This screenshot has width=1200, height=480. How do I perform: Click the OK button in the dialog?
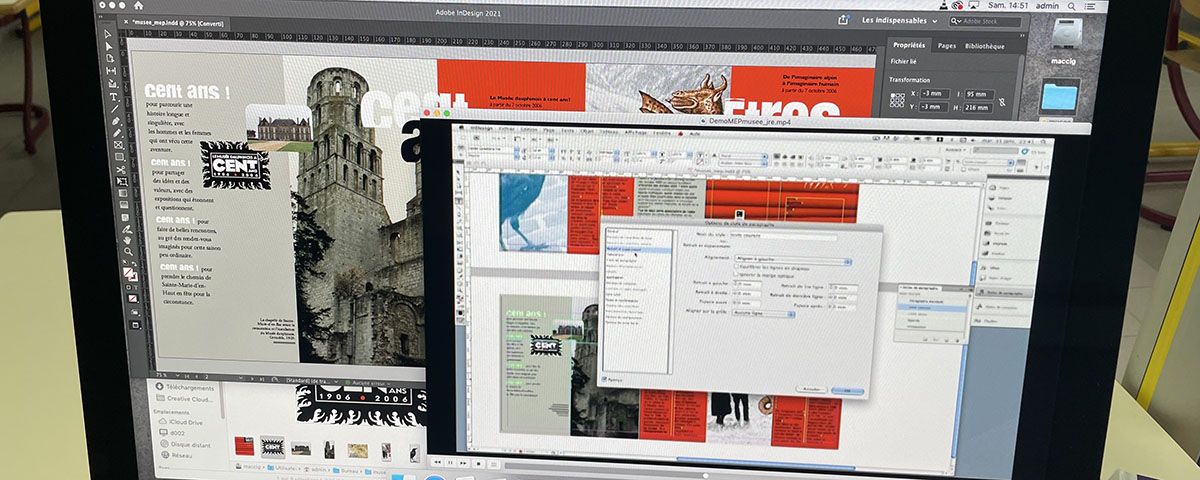pos(847,389)
